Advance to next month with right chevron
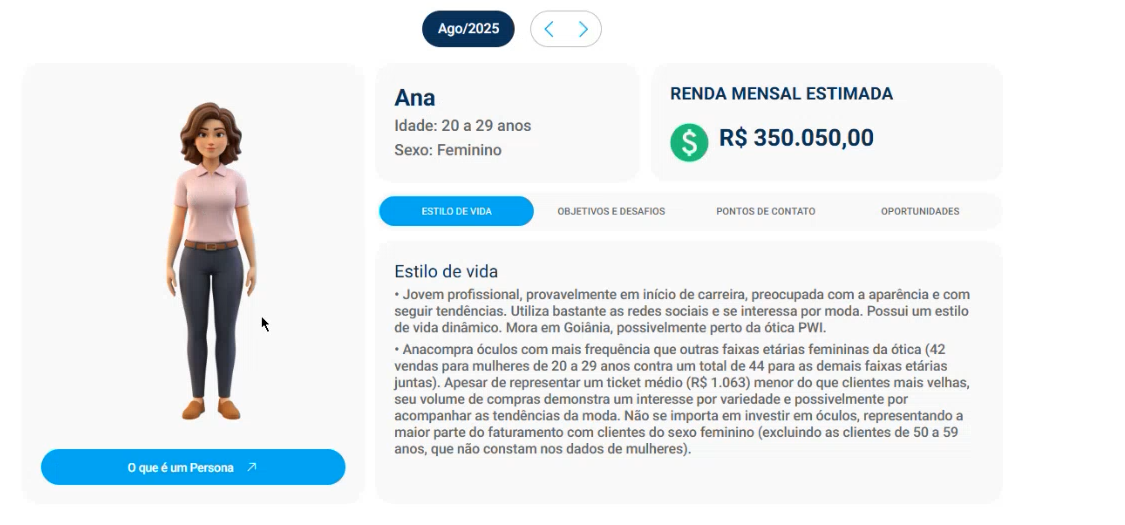 [583, 29]
